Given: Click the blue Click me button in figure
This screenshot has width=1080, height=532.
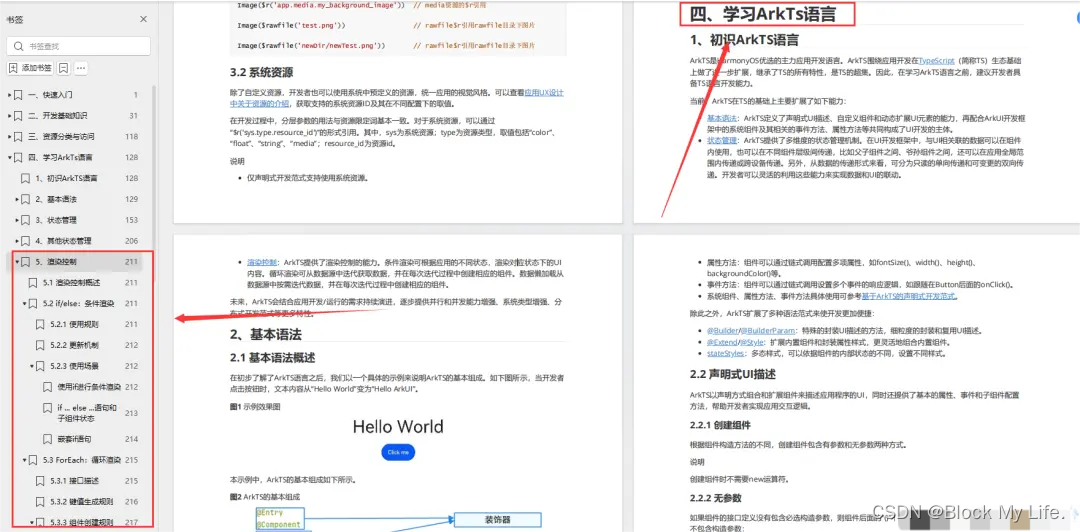Looking at the screenshot, I should tap(398, 452).
